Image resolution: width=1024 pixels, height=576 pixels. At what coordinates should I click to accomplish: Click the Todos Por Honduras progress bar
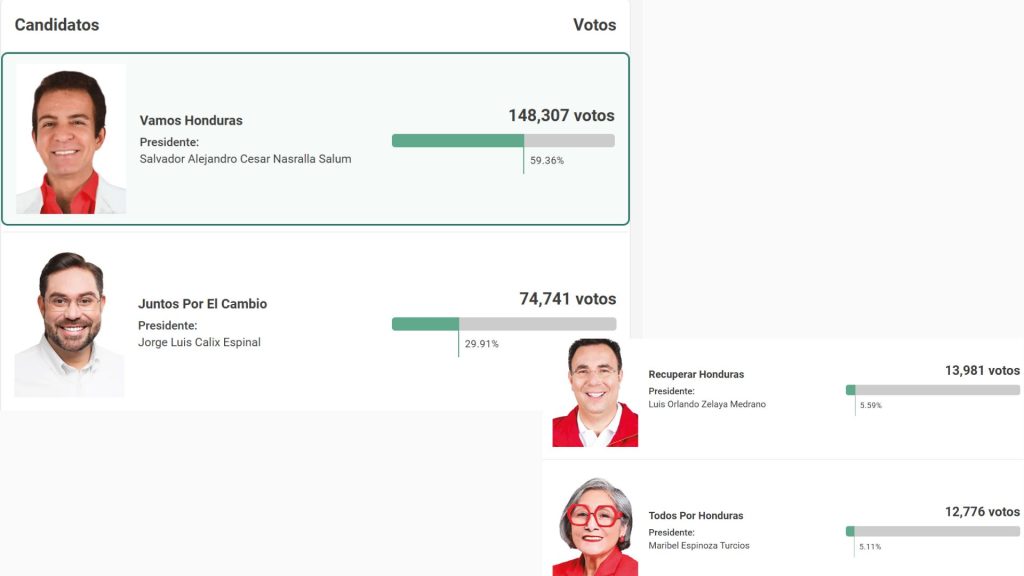[x=932, y=531]
